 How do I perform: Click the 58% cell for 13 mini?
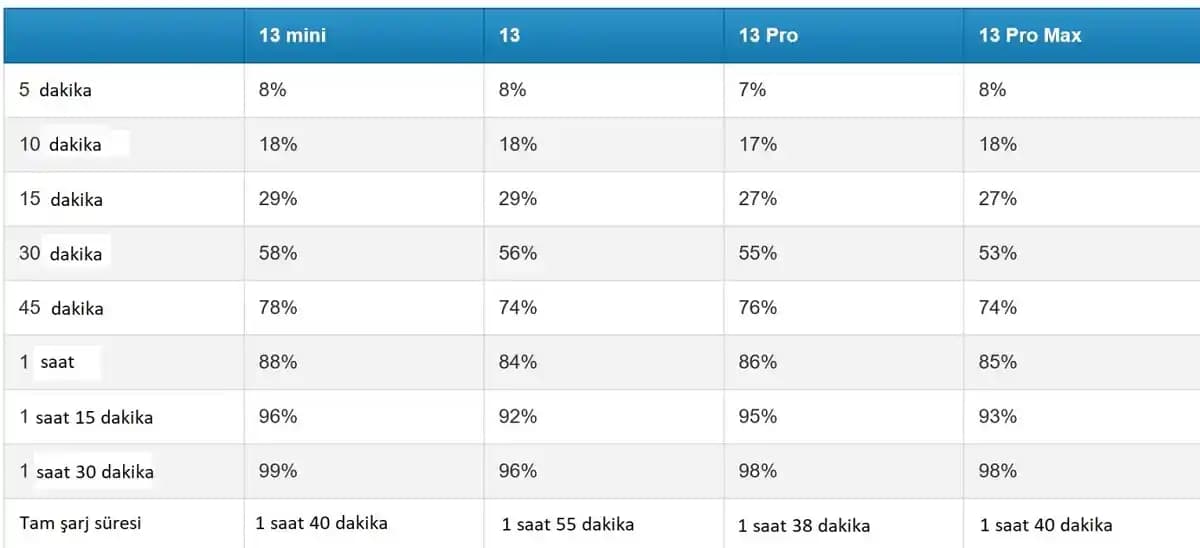click(278, 253)
